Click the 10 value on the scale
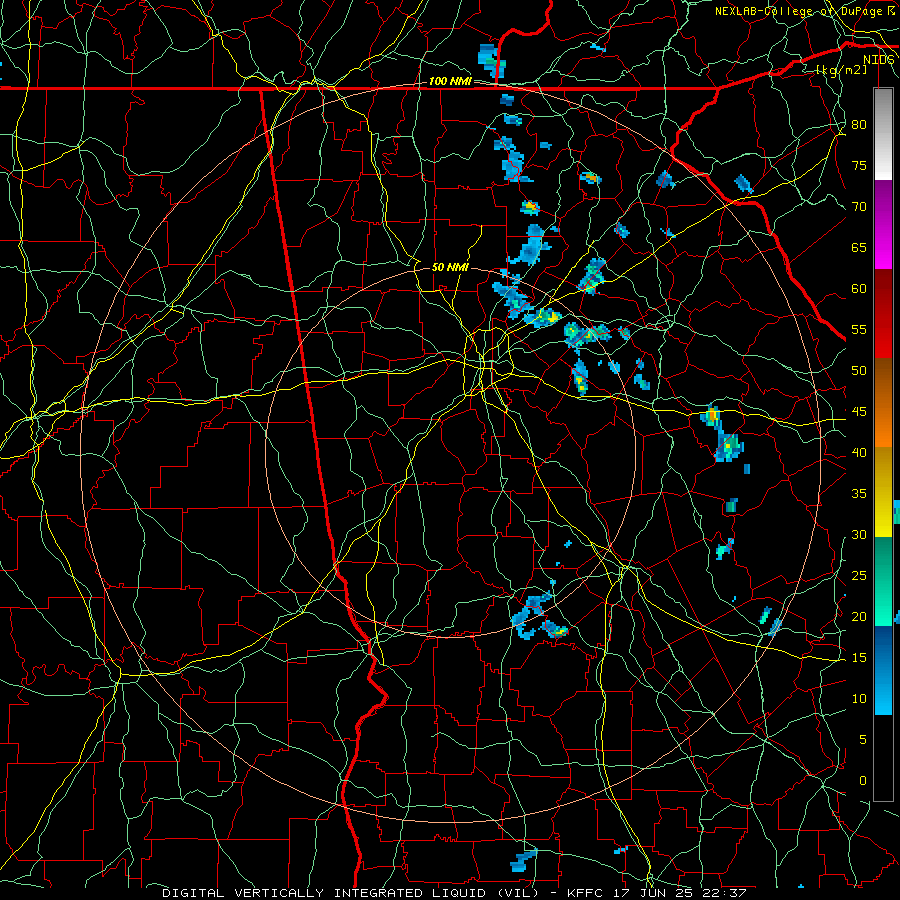The width and height of the screenshot is (900, 900). (x=859, y=699)
